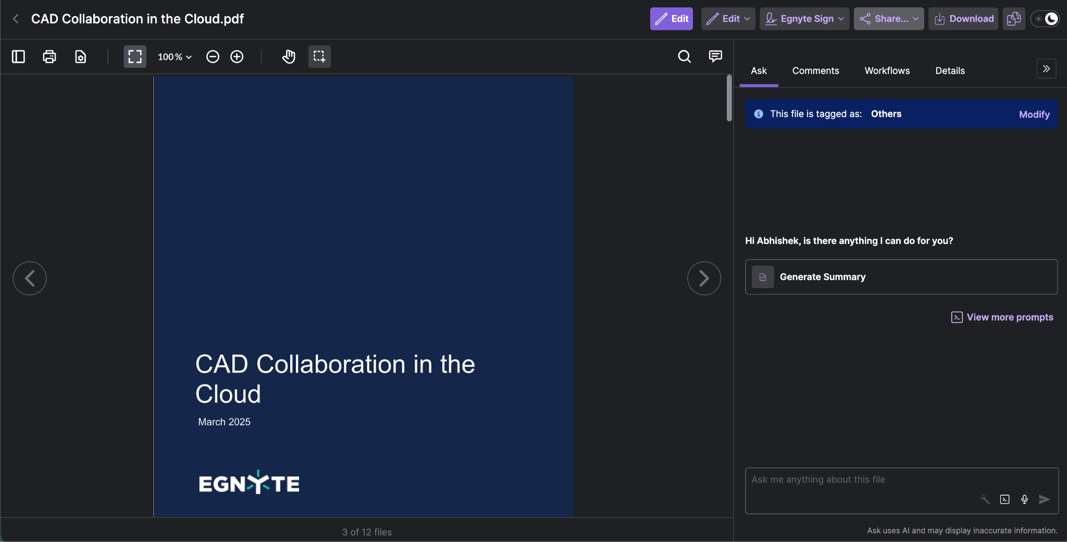Open search with magnifier icon
Viewport: 1067px width, 542px height.
(x=685, y=57)
